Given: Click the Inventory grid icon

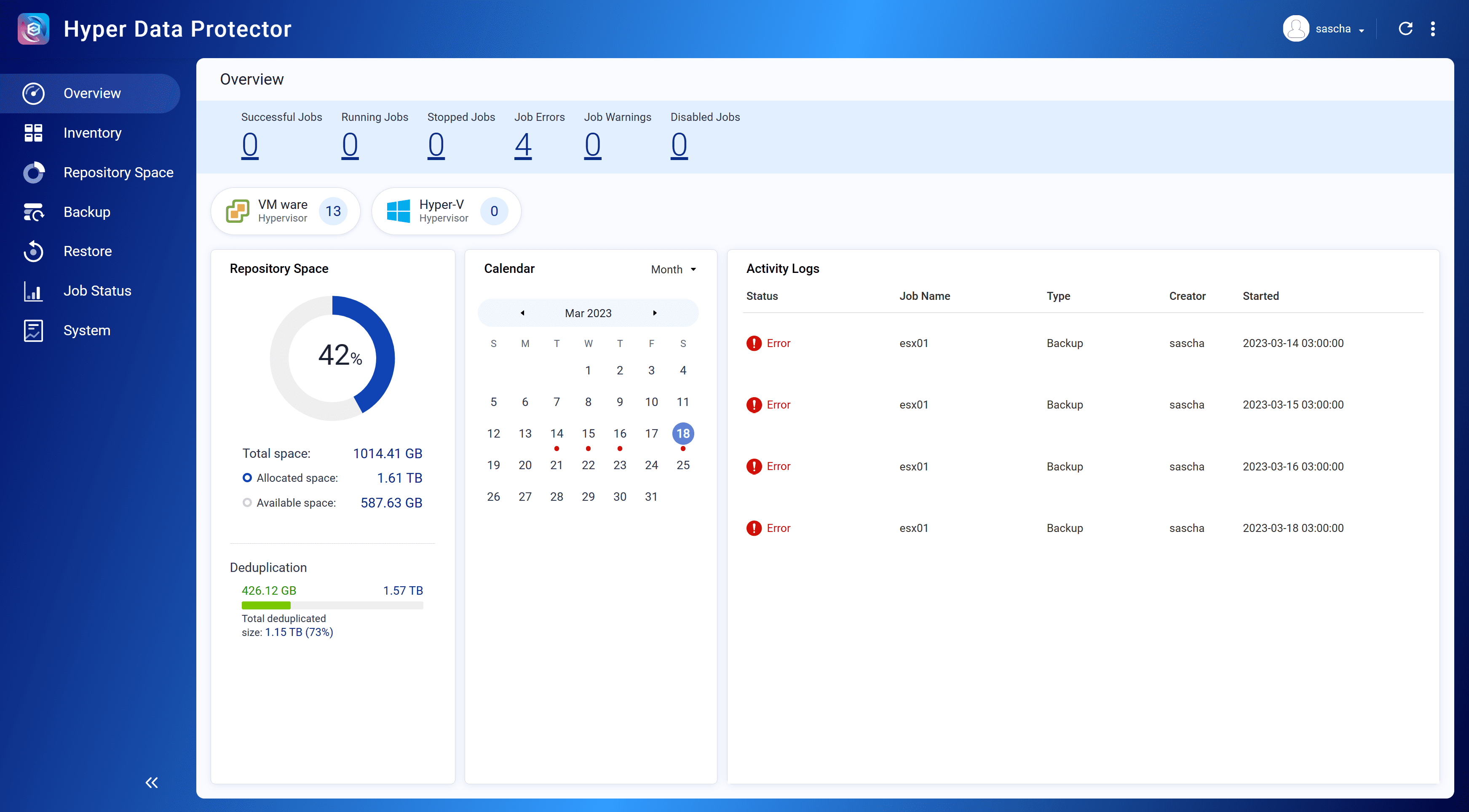Looking at the screenshot, I should click(x=33, y=133).
